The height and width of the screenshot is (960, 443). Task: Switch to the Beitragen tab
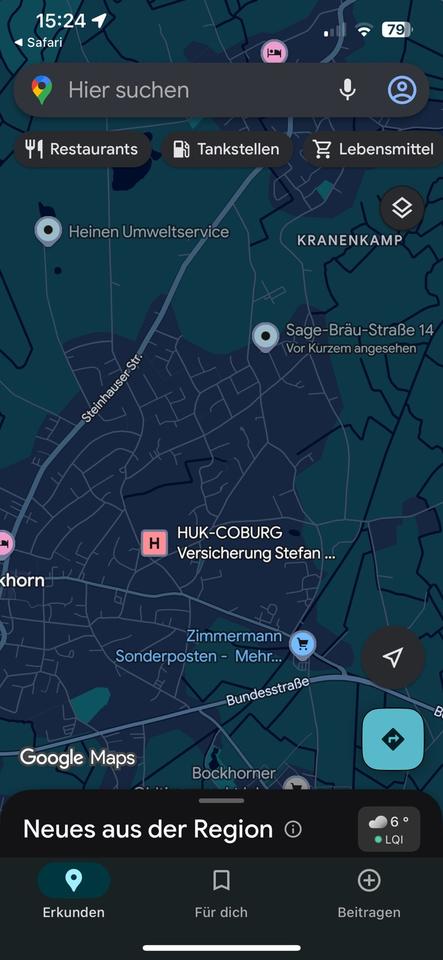pos(369,895)
